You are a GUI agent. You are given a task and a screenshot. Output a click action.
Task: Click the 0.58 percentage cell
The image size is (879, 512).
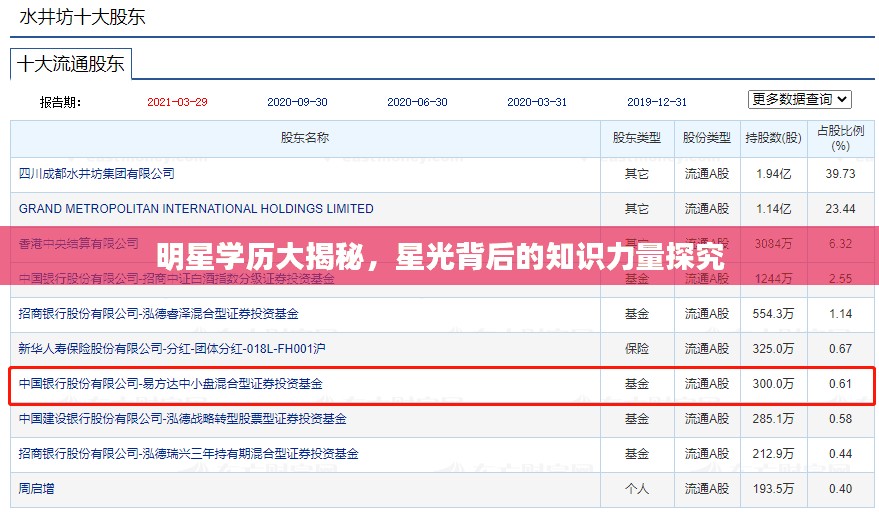(x=840, y=419)
